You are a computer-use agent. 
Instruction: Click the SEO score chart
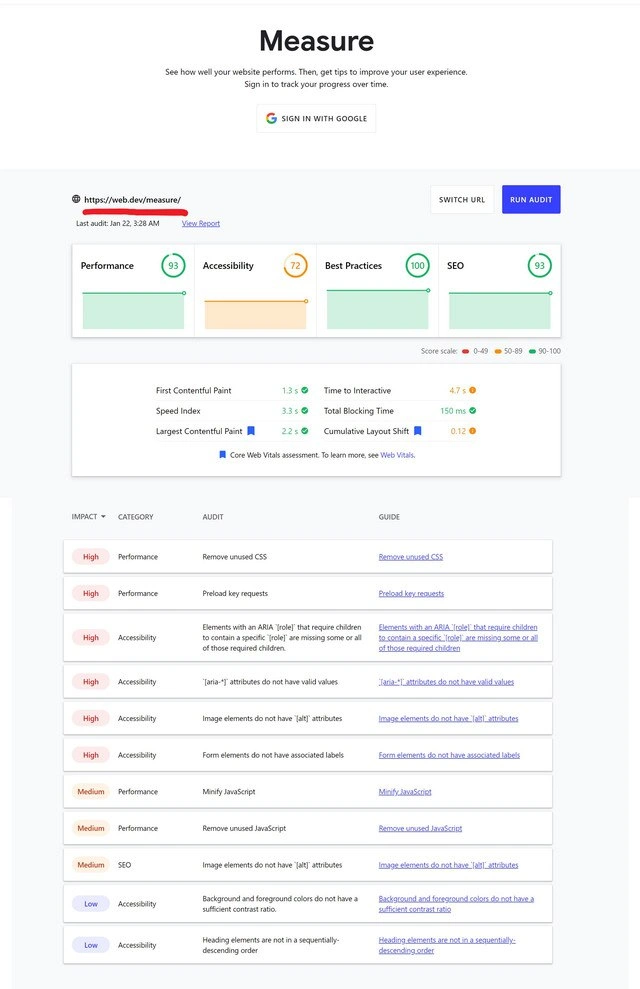pyautogui.click(x=500, y=310)
